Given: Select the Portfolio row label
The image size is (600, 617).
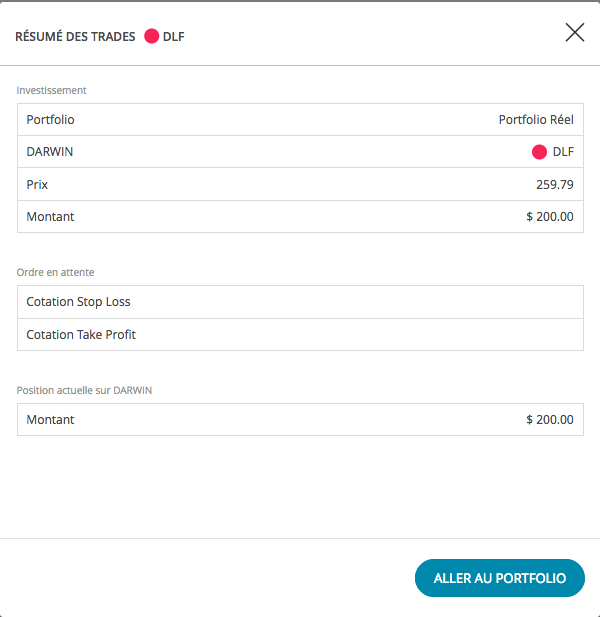Looking at the screenshot, I should click(x=50, y=120).
